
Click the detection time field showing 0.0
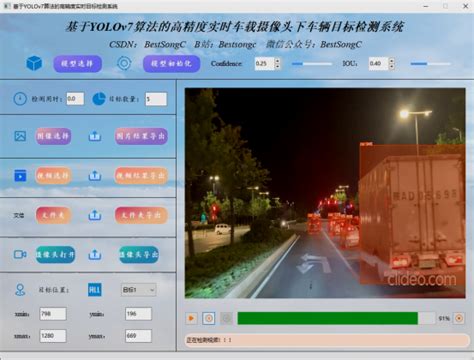pos(75,99)
